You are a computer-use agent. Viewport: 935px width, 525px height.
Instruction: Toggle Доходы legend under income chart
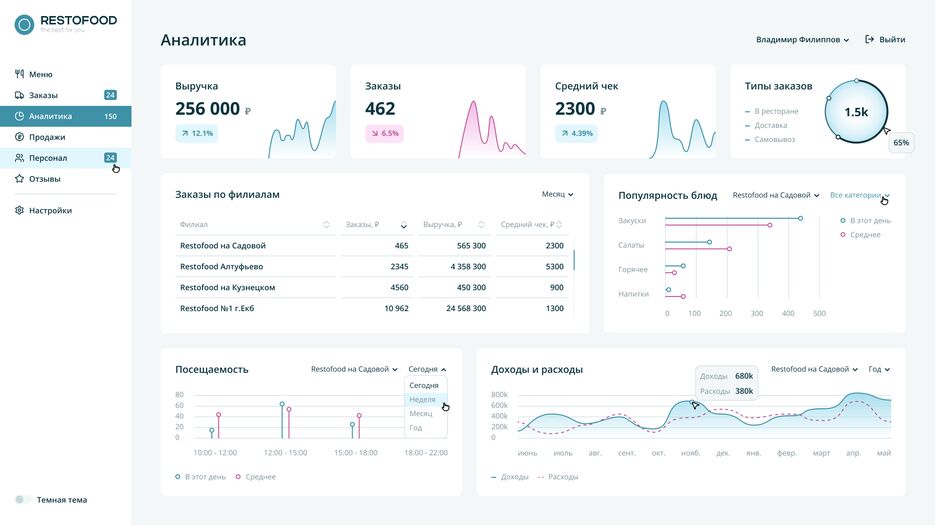pos(510,477)
